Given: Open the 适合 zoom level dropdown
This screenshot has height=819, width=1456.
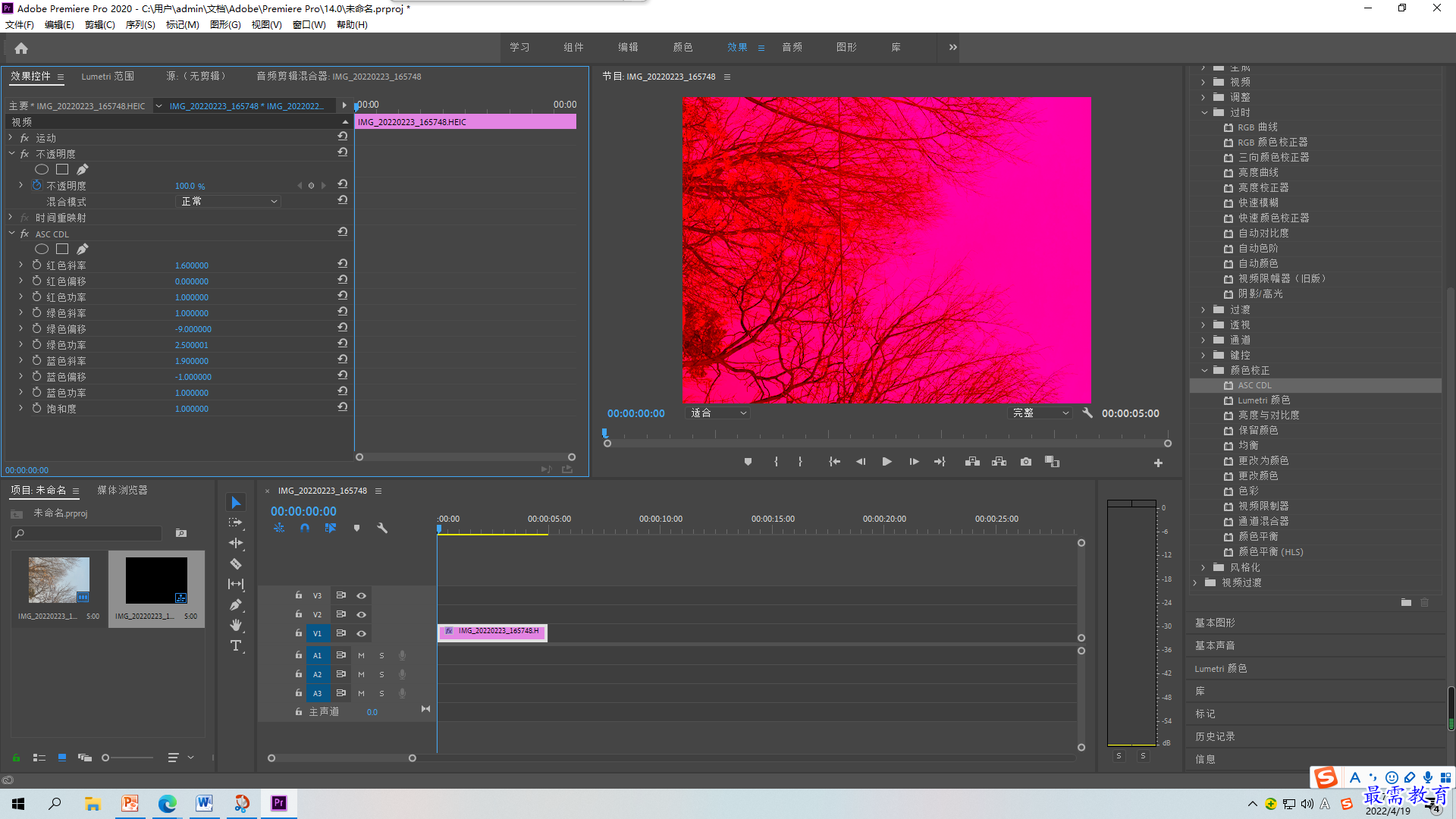Looking at the screenshot, I should click(718, 413).
